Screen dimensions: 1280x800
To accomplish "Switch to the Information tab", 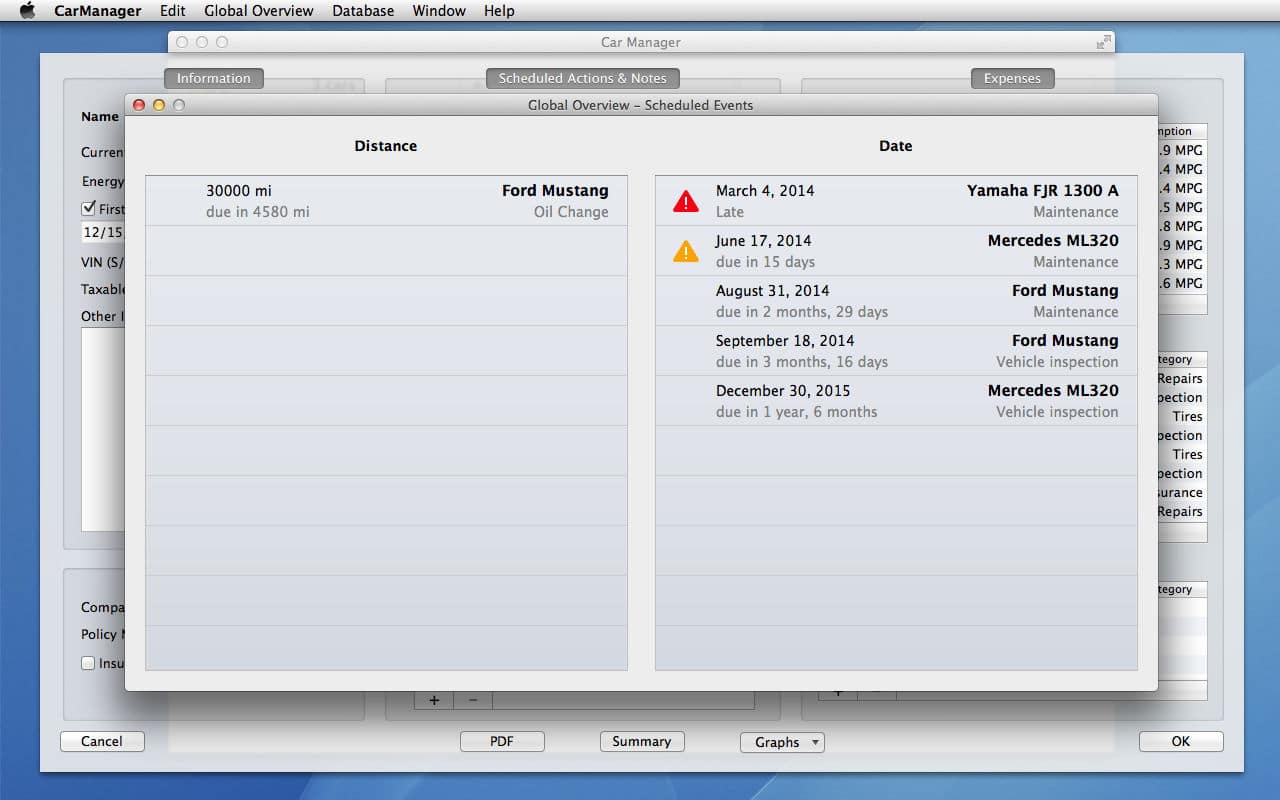I will tap(214, 78).
